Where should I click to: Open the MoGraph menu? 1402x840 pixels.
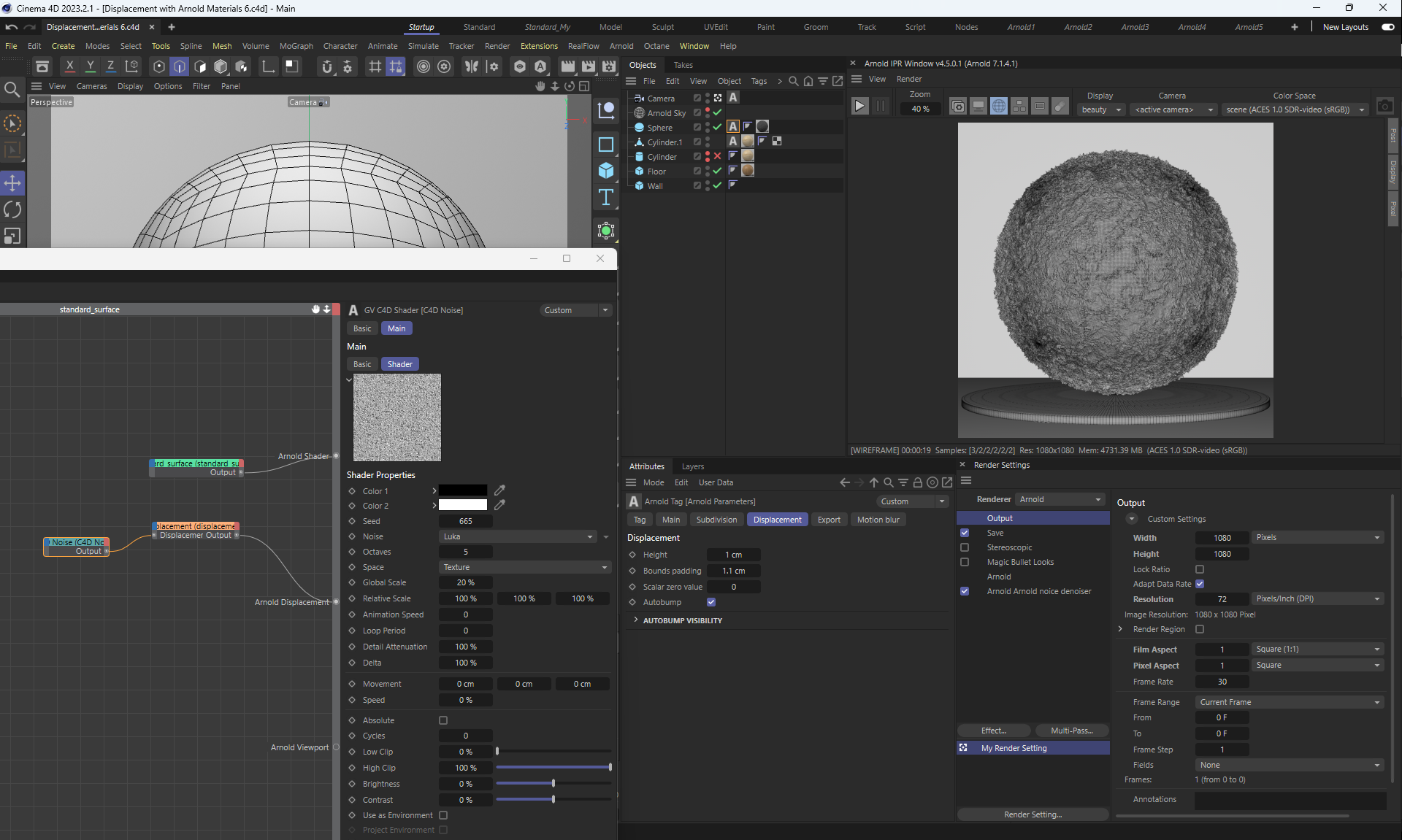pyautogui.click(x=296, y=46)
